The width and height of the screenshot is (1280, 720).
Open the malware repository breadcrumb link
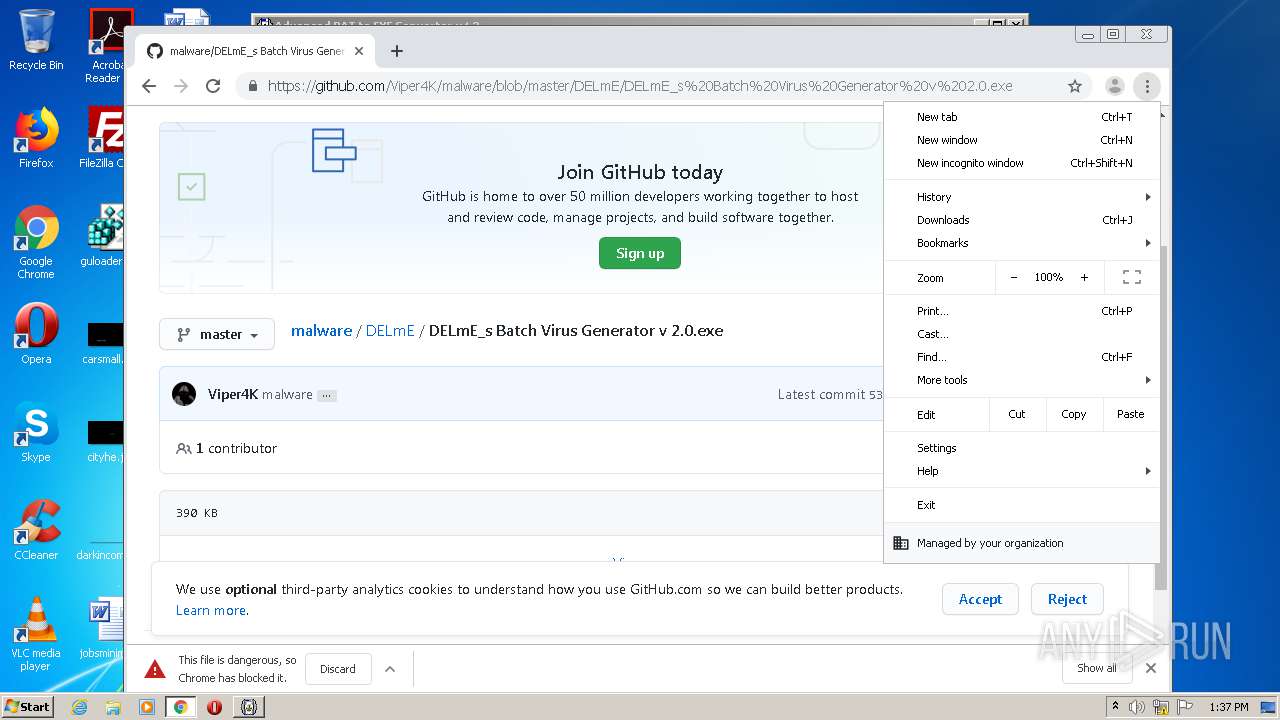(321, 331)
